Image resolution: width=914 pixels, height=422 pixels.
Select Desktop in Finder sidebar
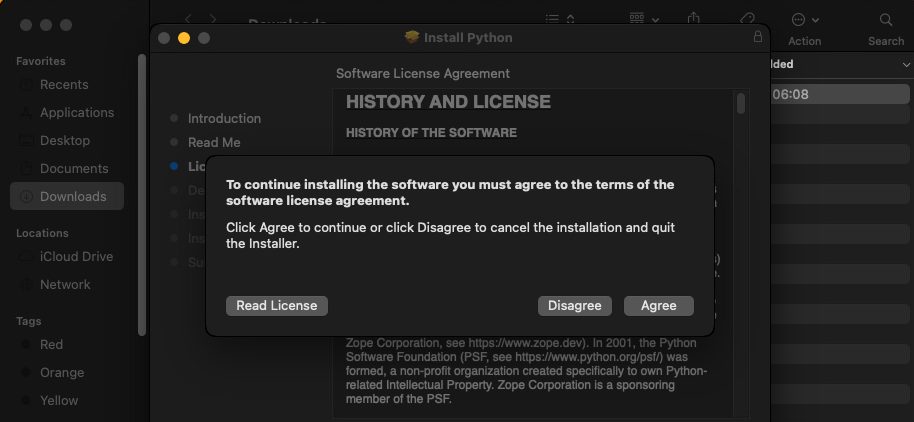[67, 140]
